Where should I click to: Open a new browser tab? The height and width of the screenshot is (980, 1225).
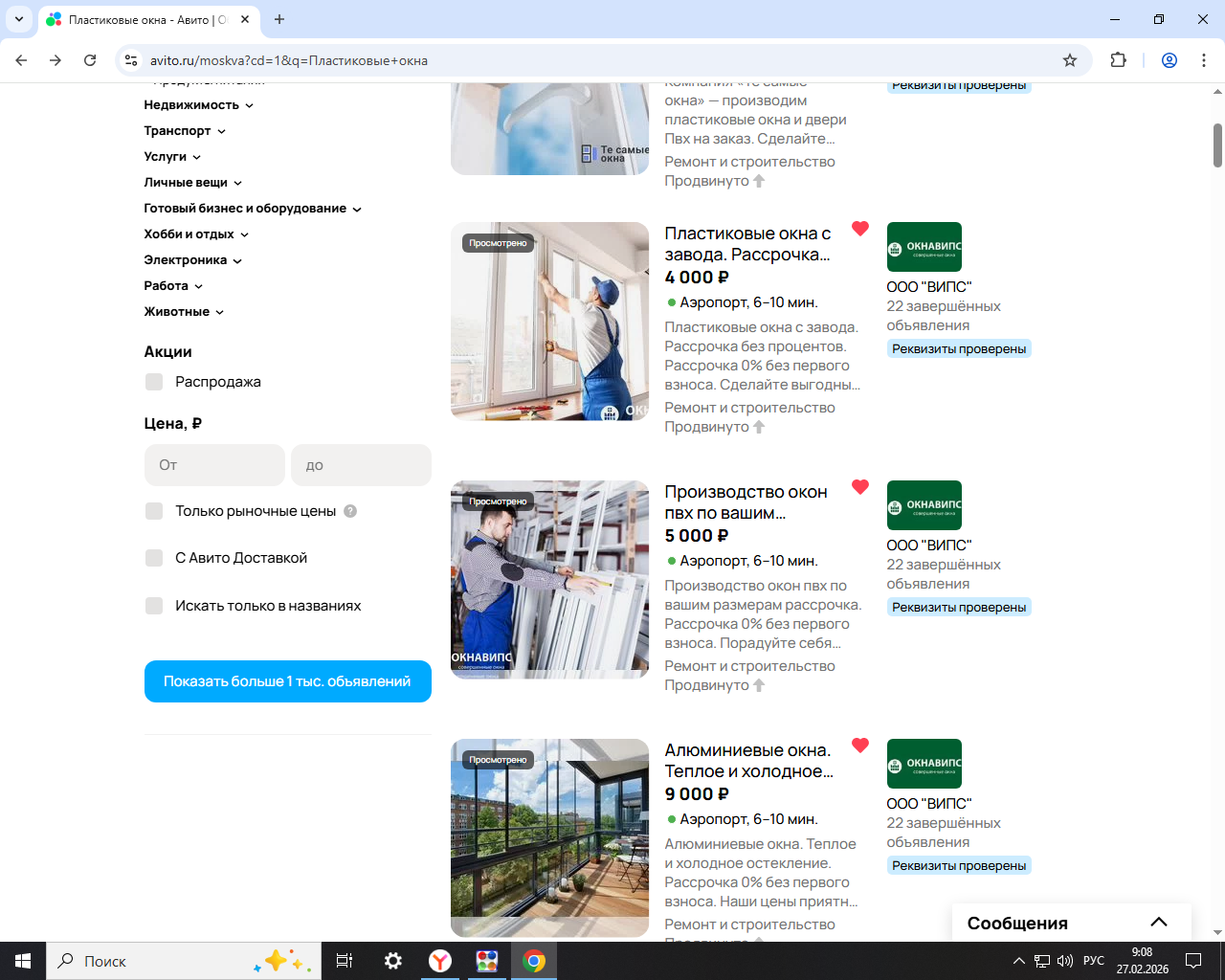[279, 19]
